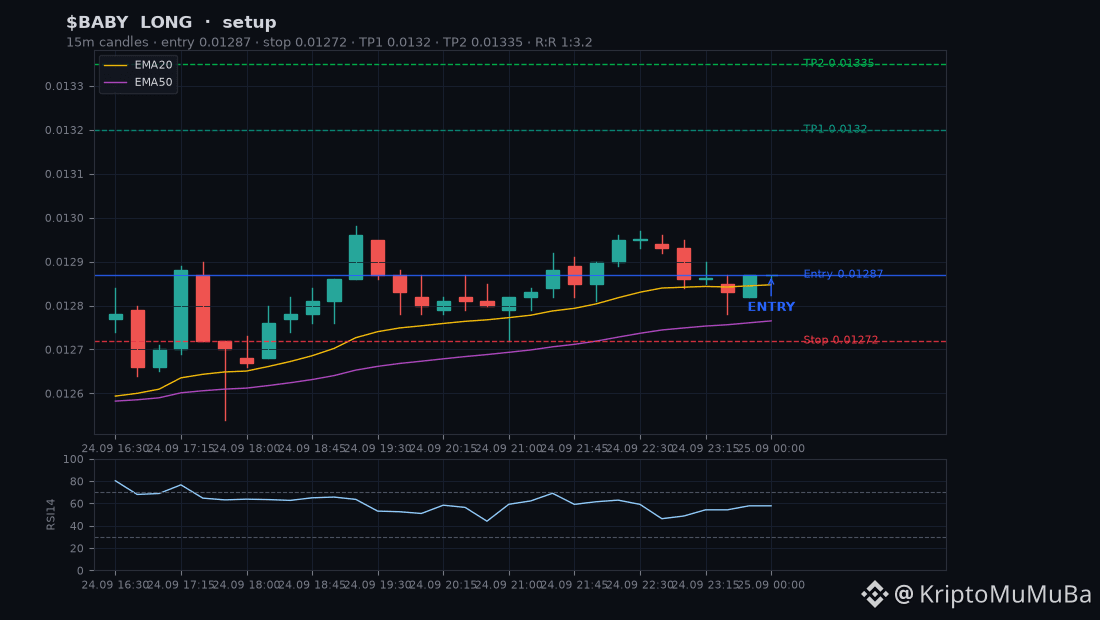Click the 24.09 19:30 time label under RSI panel
The height and width of the screenshot is (620, 1100).
pos(378,585)
